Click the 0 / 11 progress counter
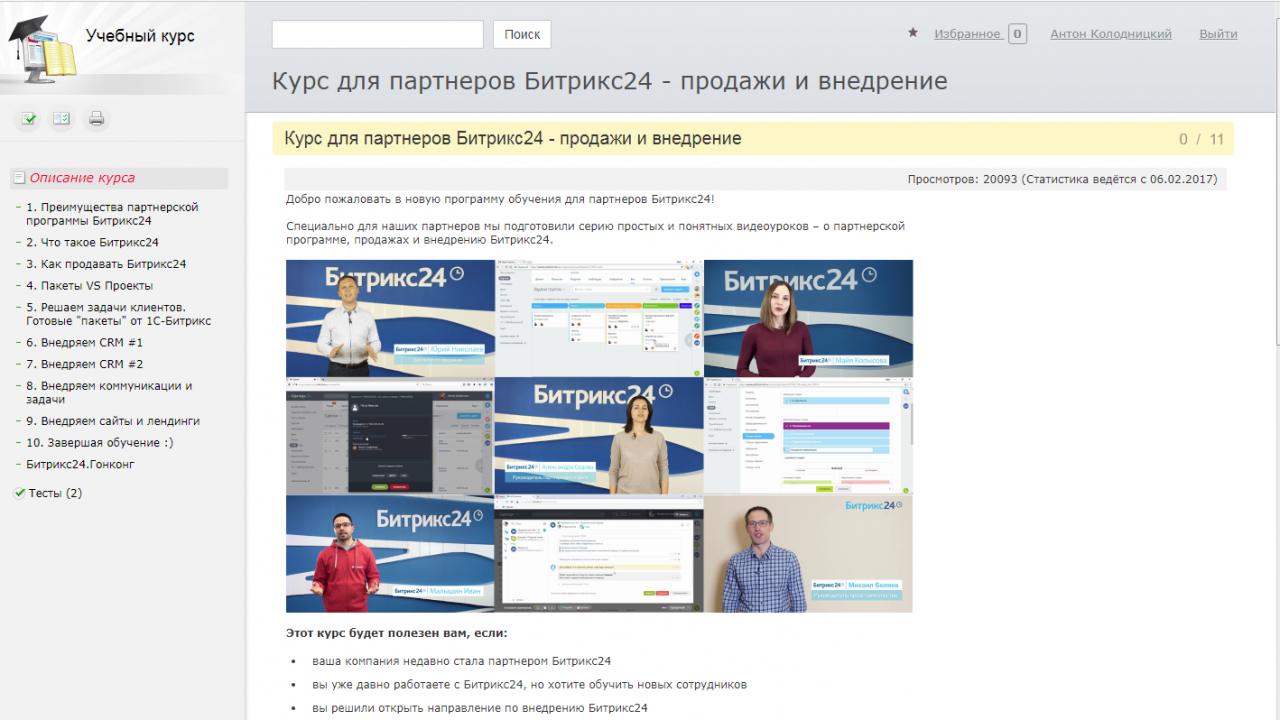 pyautogui.click(x=1201, y=139)
